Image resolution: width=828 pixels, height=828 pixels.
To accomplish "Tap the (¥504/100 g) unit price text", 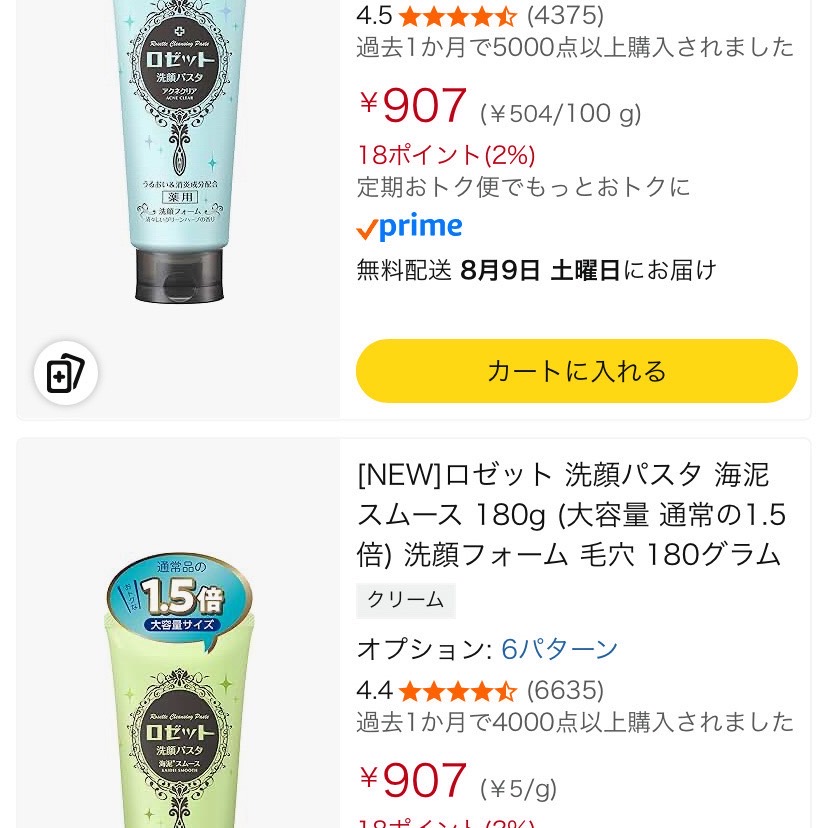I will click(x=561, y=114).
